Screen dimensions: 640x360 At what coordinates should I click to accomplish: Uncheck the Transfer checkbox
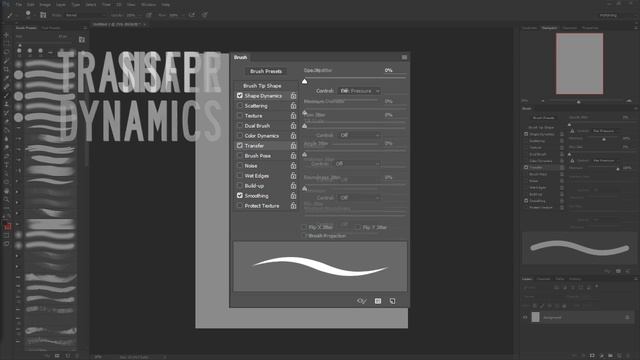[x=240, y=145]
